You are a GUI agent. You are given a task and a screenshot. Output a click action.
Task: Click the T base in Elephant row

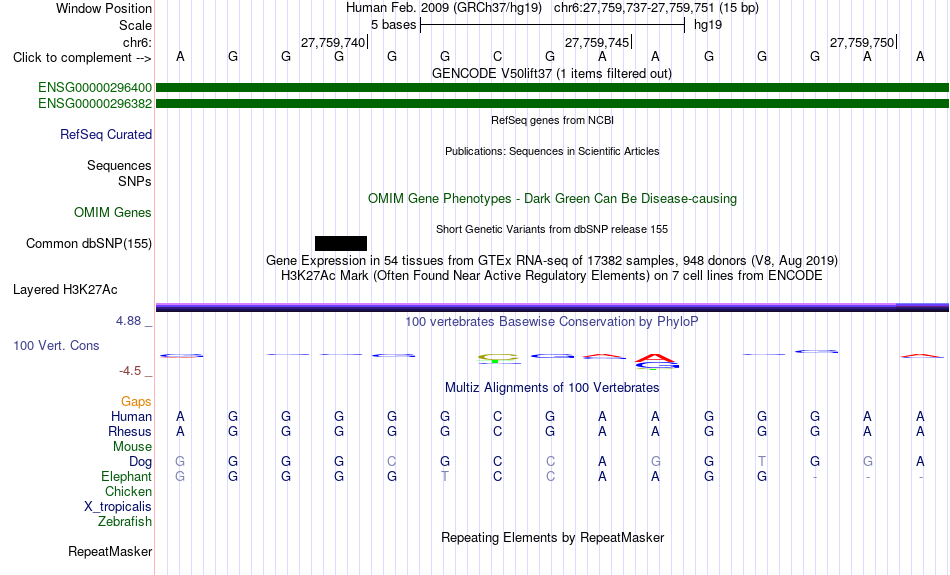[x=445, y=476]
